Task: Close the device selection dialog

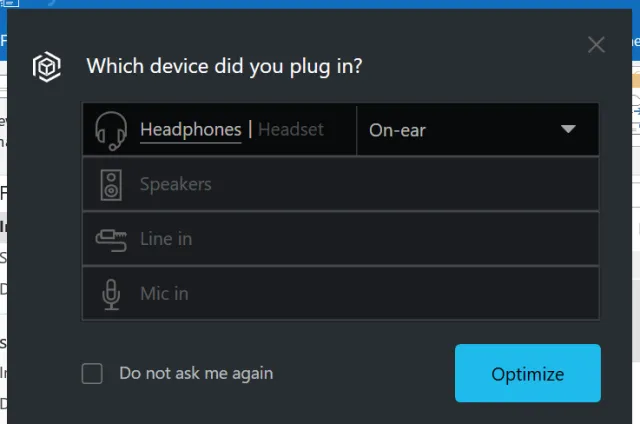Action: 596,44
